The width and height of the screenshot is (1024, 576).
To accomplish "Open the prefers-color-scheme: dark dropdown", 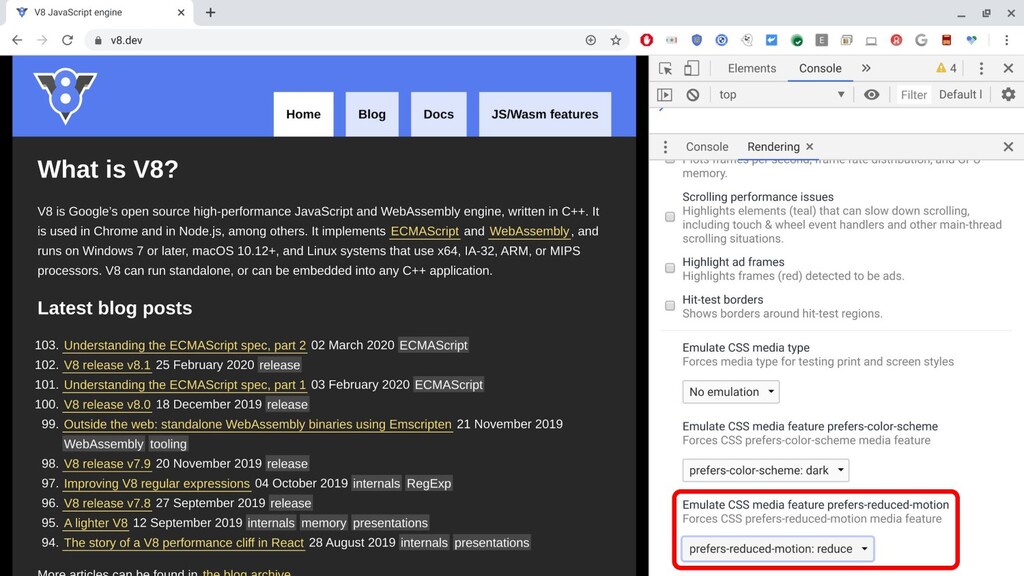I will point(765,470).
